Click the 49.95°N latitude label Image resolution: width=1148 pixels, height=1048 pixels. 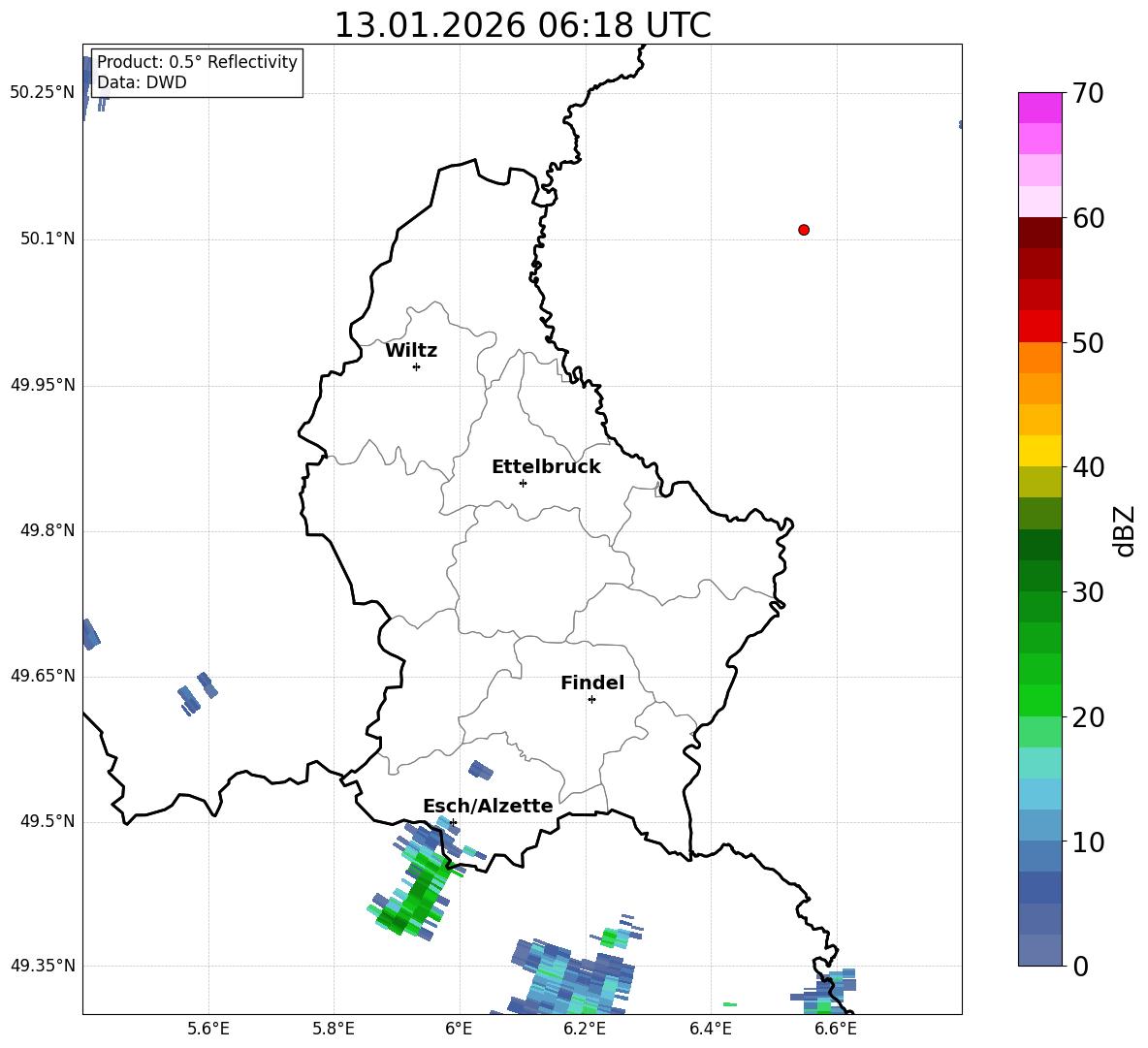click(x=42, y=385)
